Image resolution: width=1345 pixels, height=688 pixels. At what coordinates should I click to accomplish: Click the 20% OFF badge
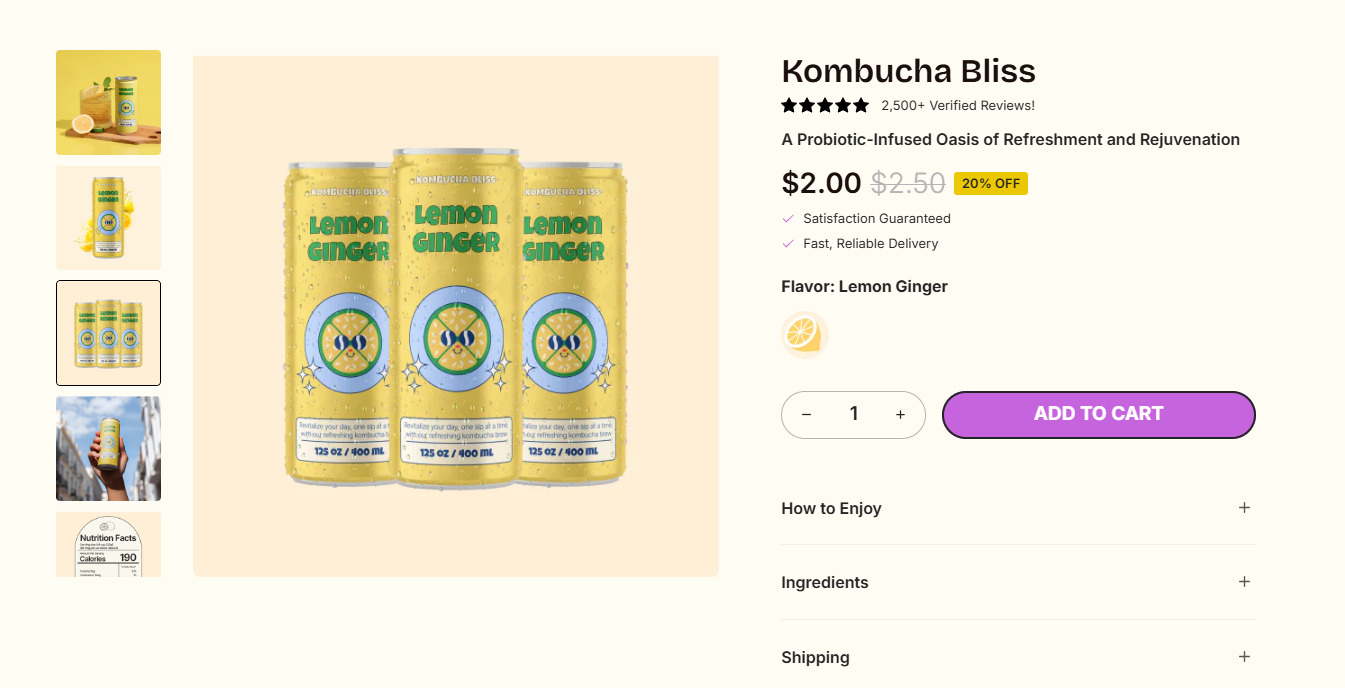[x=990, y=184]
